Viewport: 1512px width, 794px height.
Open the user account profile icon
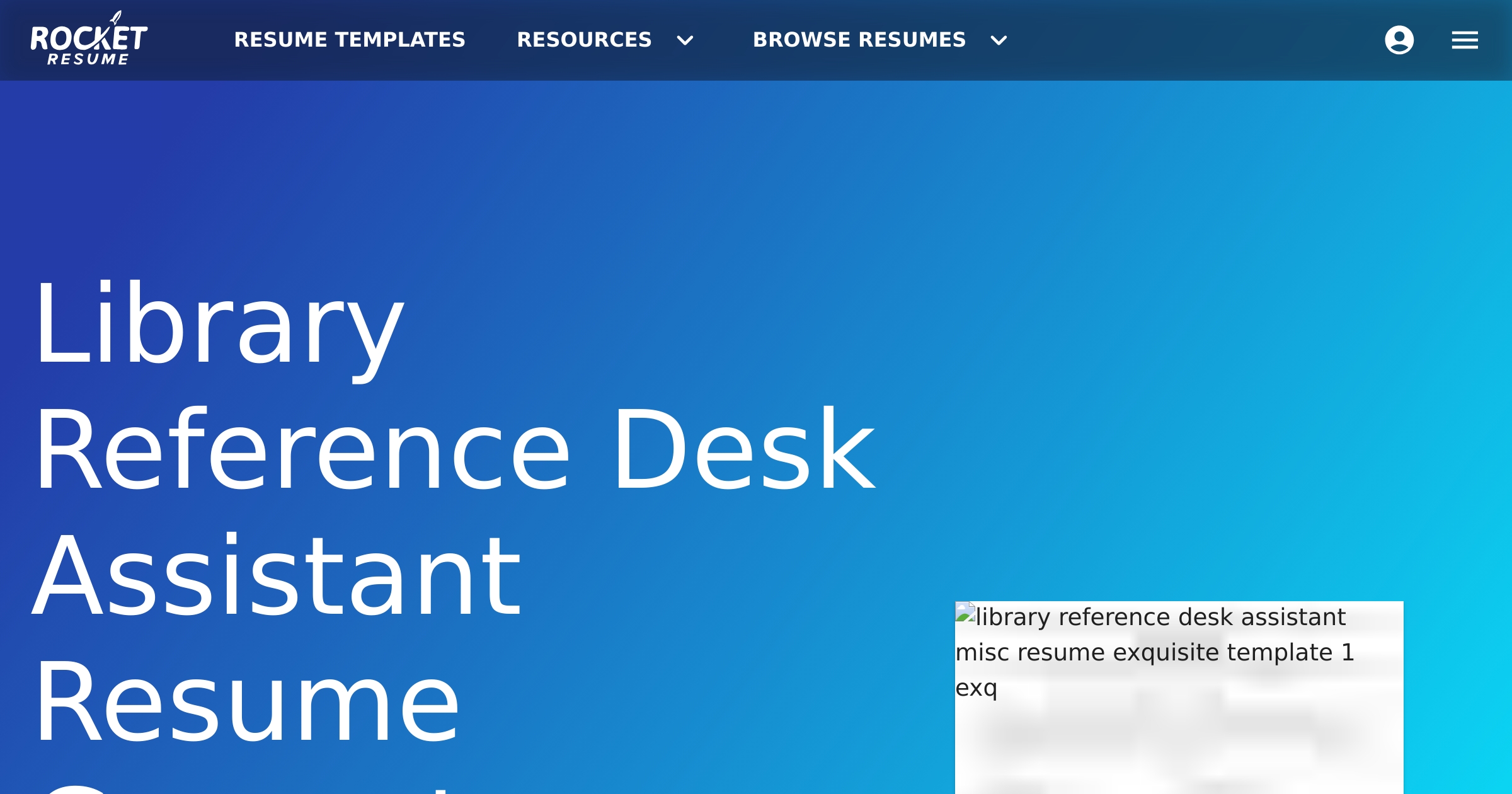point(1399,40)
